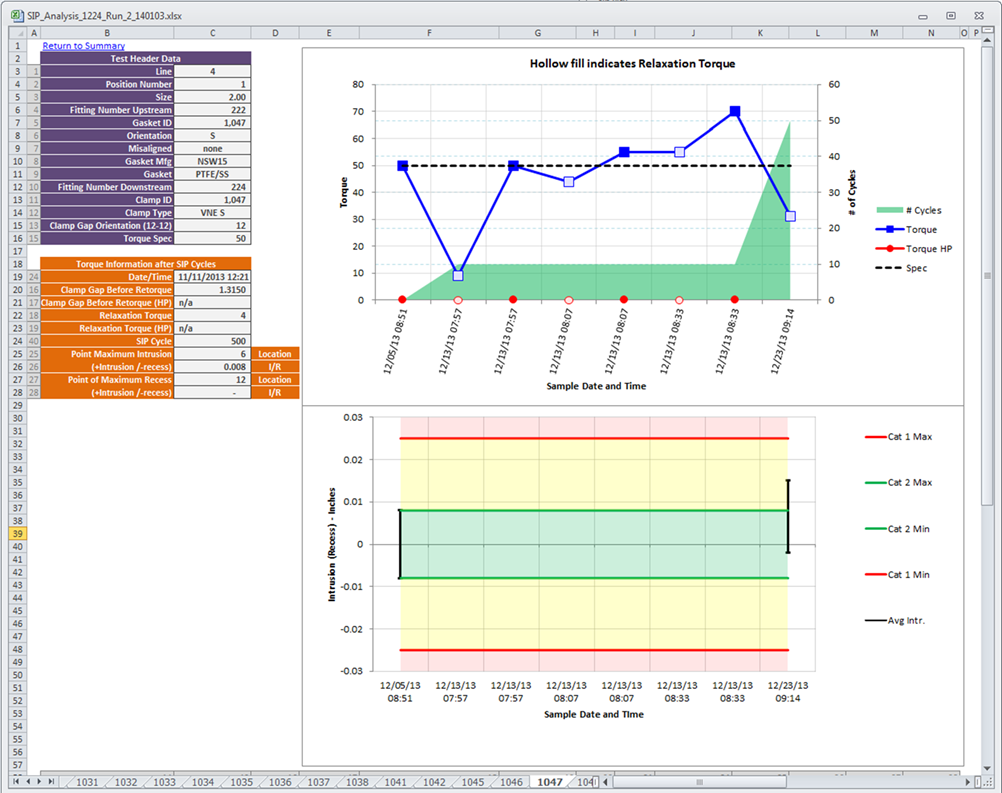This screenshot has width=1002, height=793.
Task: Select the Avg Intr. legend entry
Action: pos(895,620)
